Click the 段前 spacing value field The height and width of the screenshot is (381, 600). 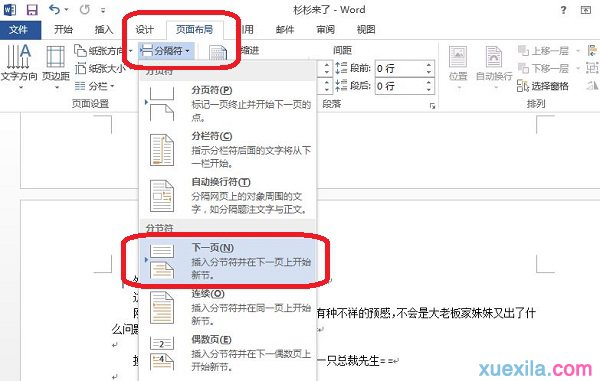click(399, 68)
